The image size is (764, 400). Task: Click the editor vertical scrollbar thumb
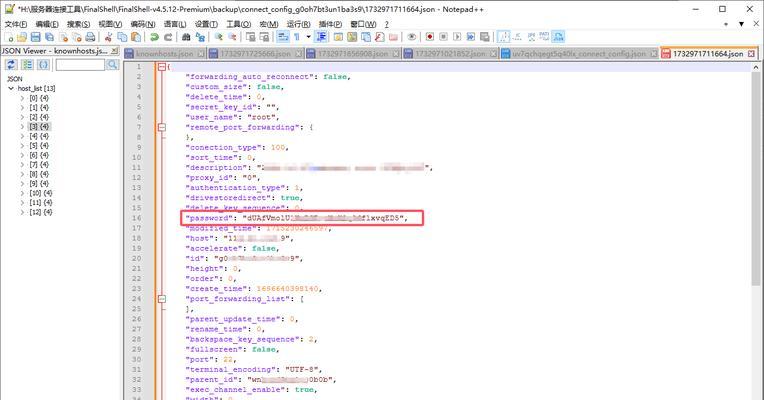[756, 178]
